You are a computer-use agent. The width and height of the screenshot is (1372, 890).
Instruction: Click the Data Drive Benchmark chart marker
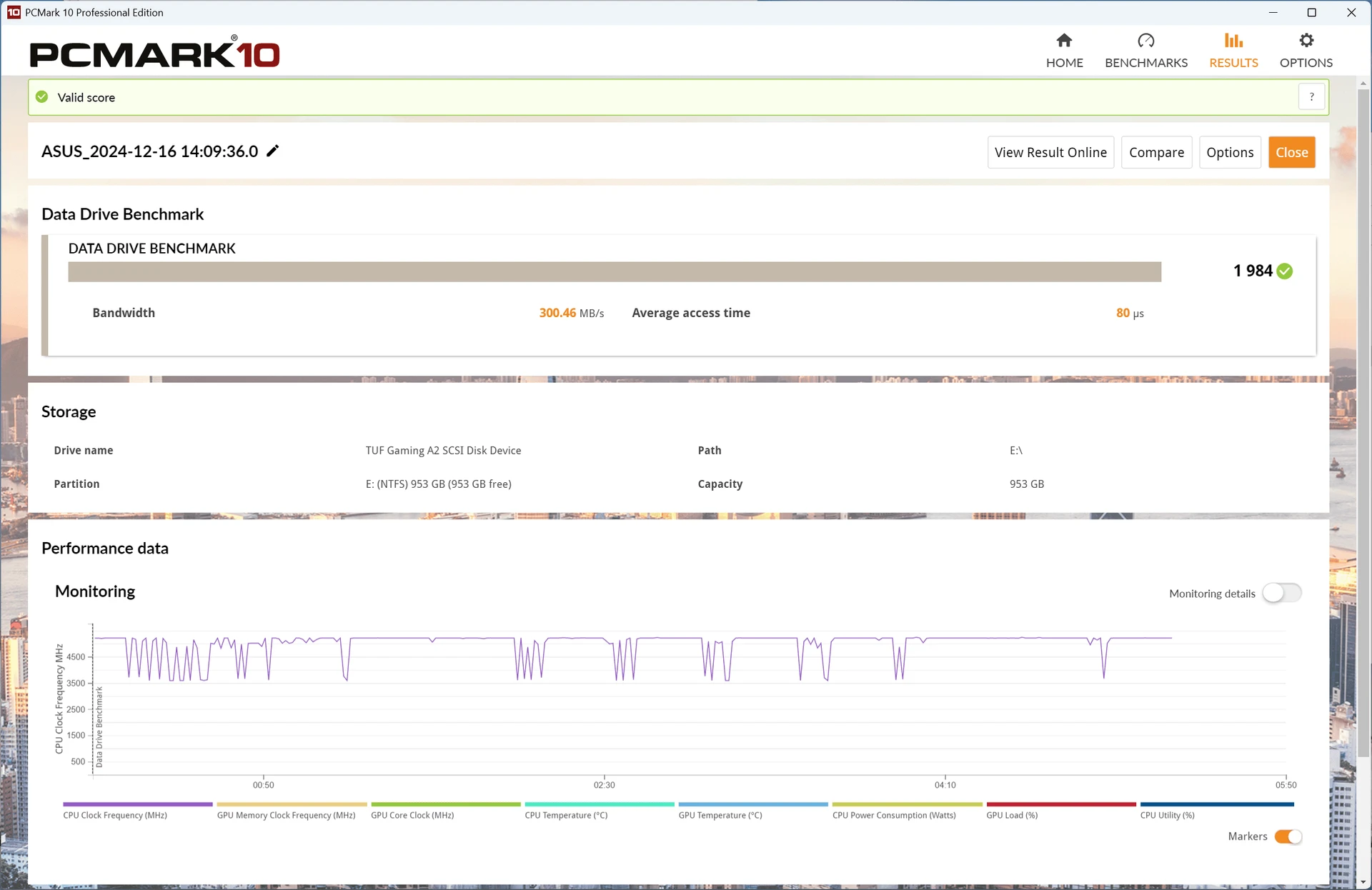coord(99,726)
